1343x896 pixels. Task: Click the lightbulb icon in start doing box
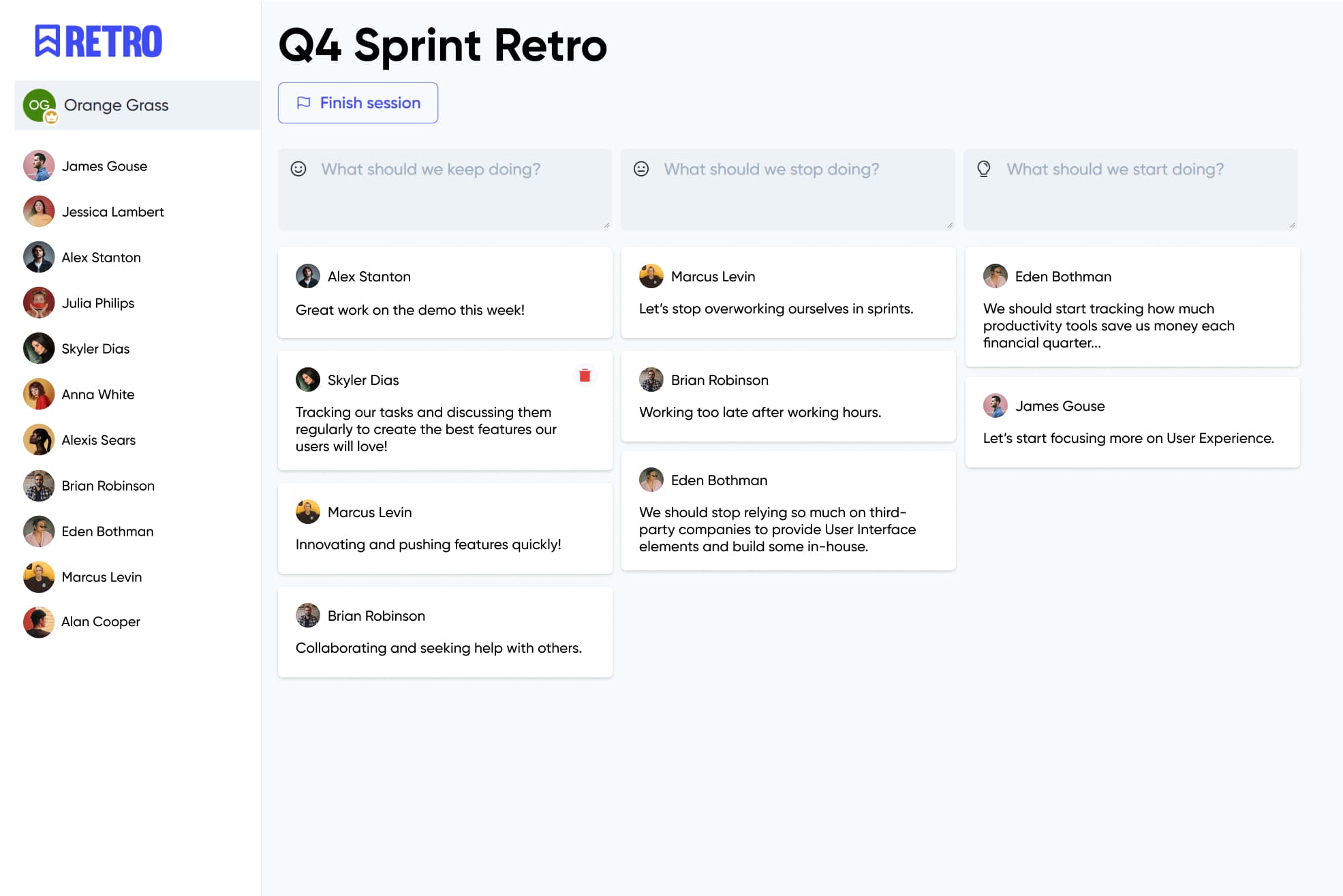(x=983, y=169)
